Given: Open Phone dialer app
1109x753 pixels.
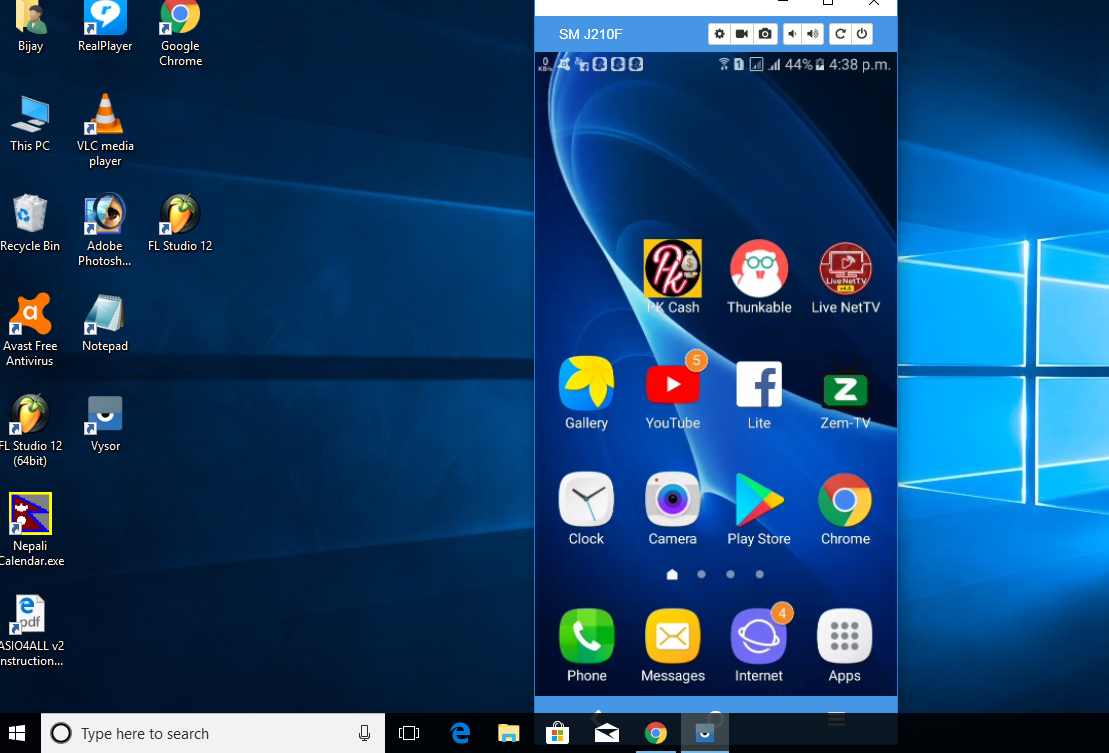Looking at the screenshot, I should pyautogui.click(x=586, y=646).
